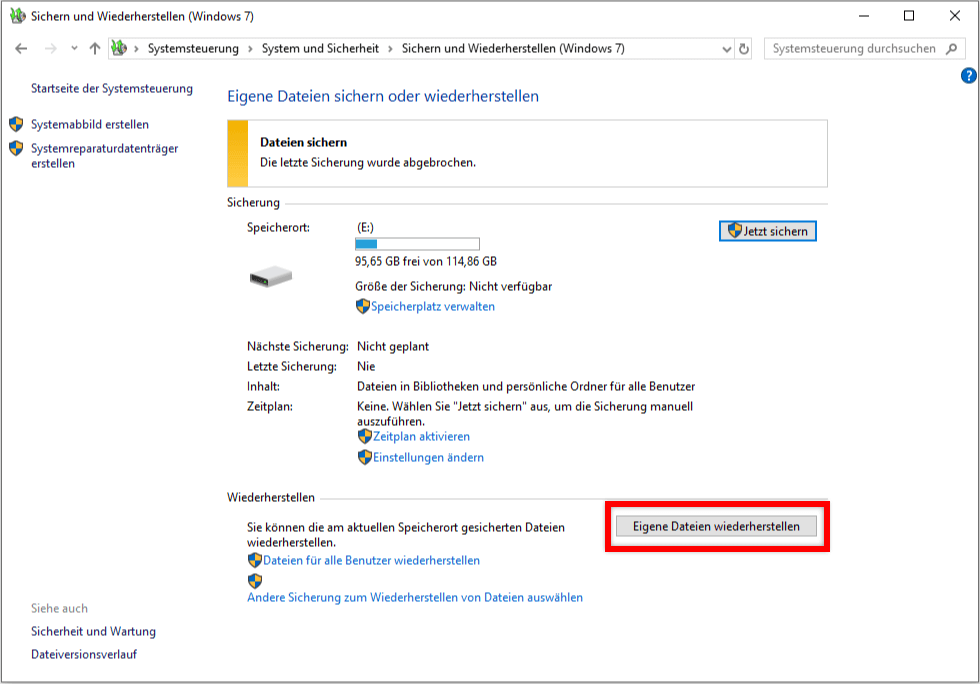Select Systemsteuerung in the breadcrumb

click(193, 49)
